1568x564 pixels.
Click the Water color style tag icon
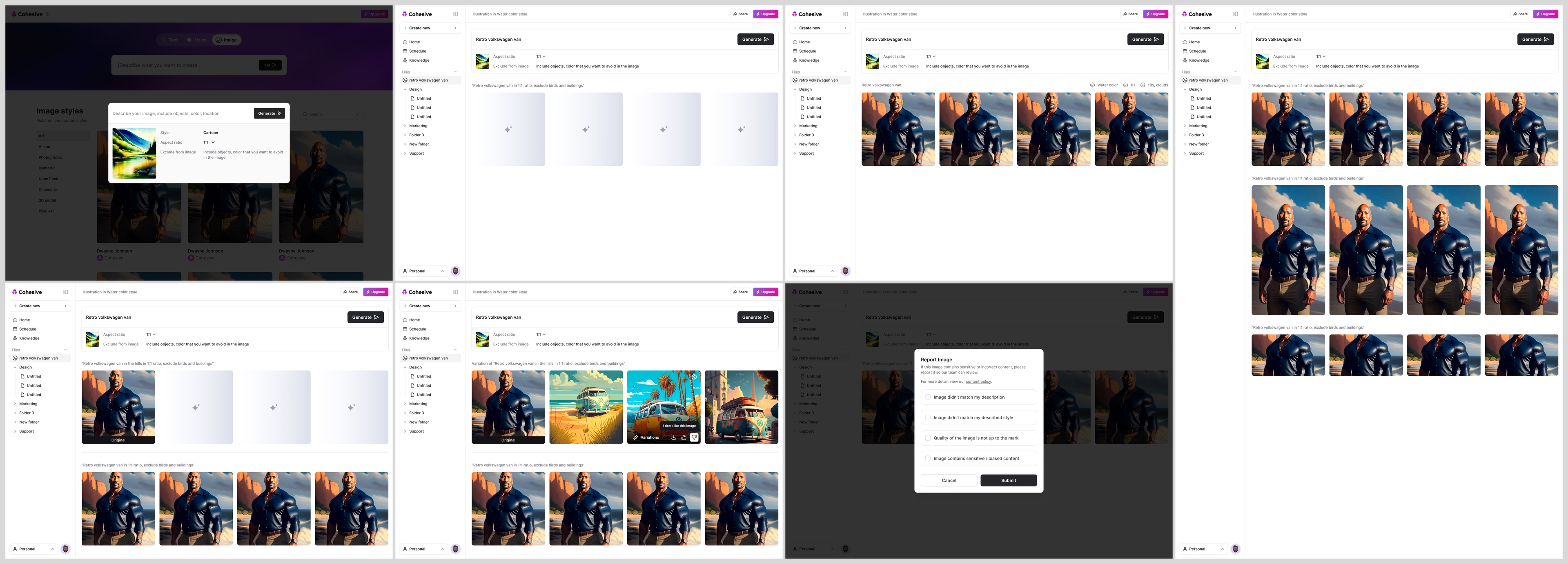pos(1092,85)
